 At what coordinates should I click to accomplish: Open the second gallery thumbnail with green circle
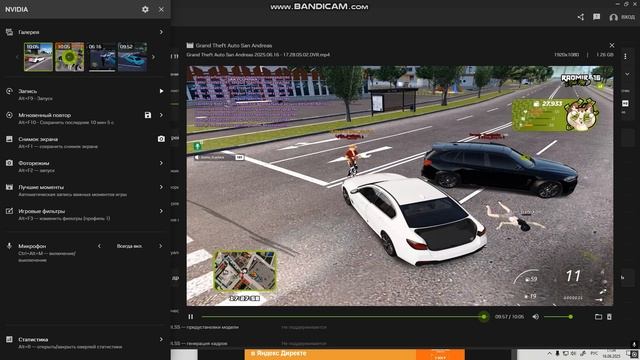point(69,57)
